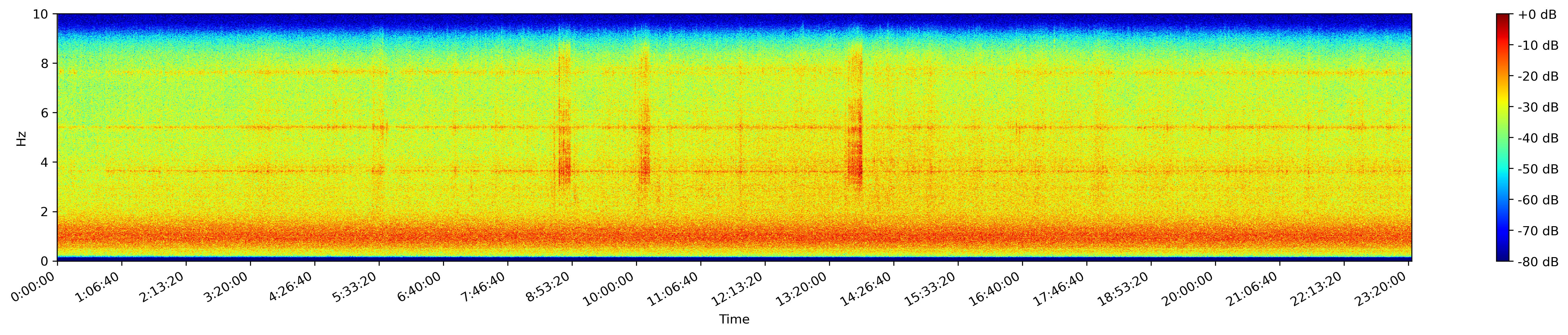Click the "-40 dB" colorbar label

point(1538,138)
